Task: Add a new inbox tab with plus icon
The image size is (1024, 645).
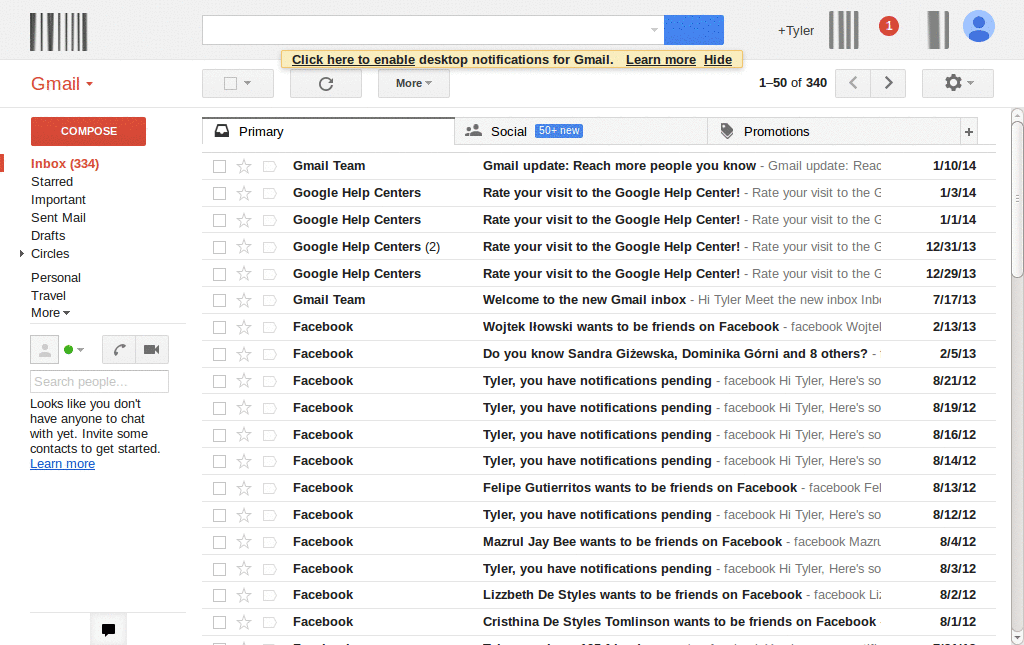Action: point(968,132)
